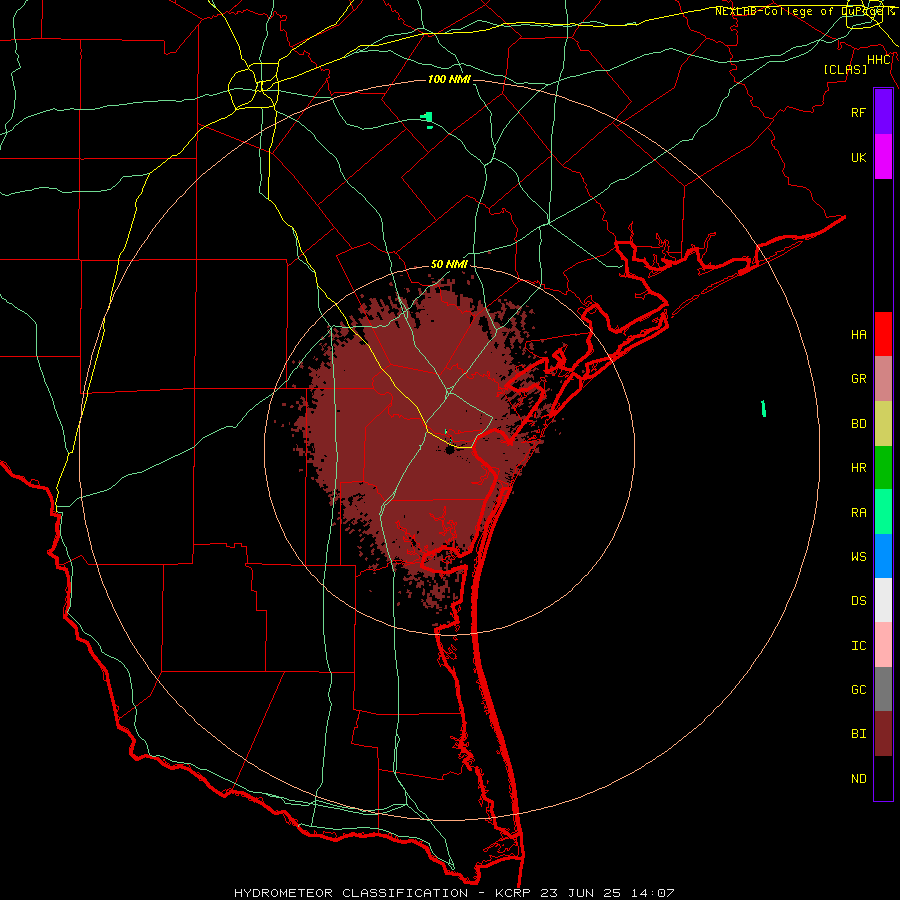Click the DS white legend swatch

coord(883,600)
